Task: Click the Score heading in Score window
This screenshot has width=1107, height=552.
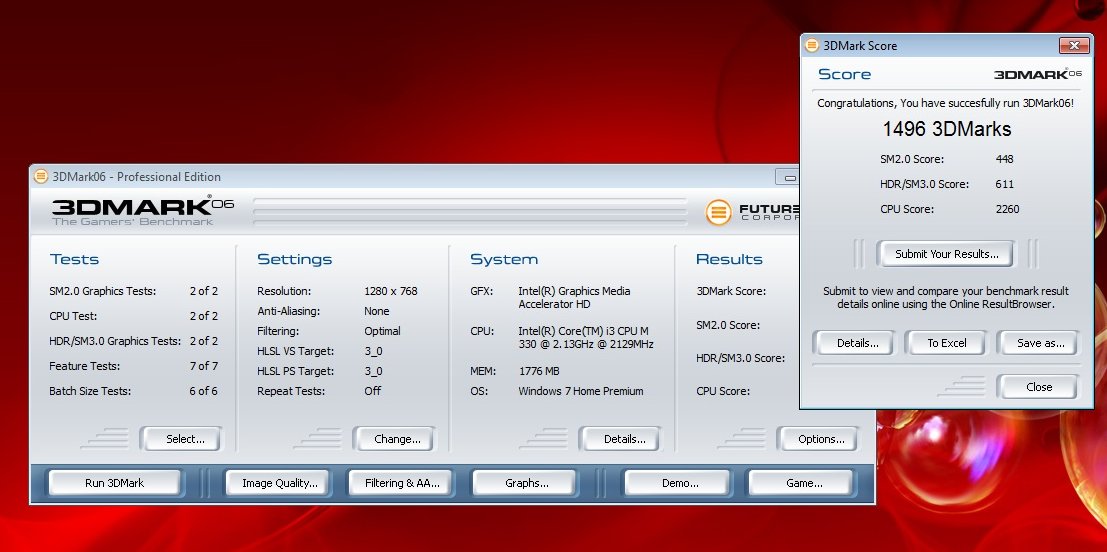Action: 844,74
